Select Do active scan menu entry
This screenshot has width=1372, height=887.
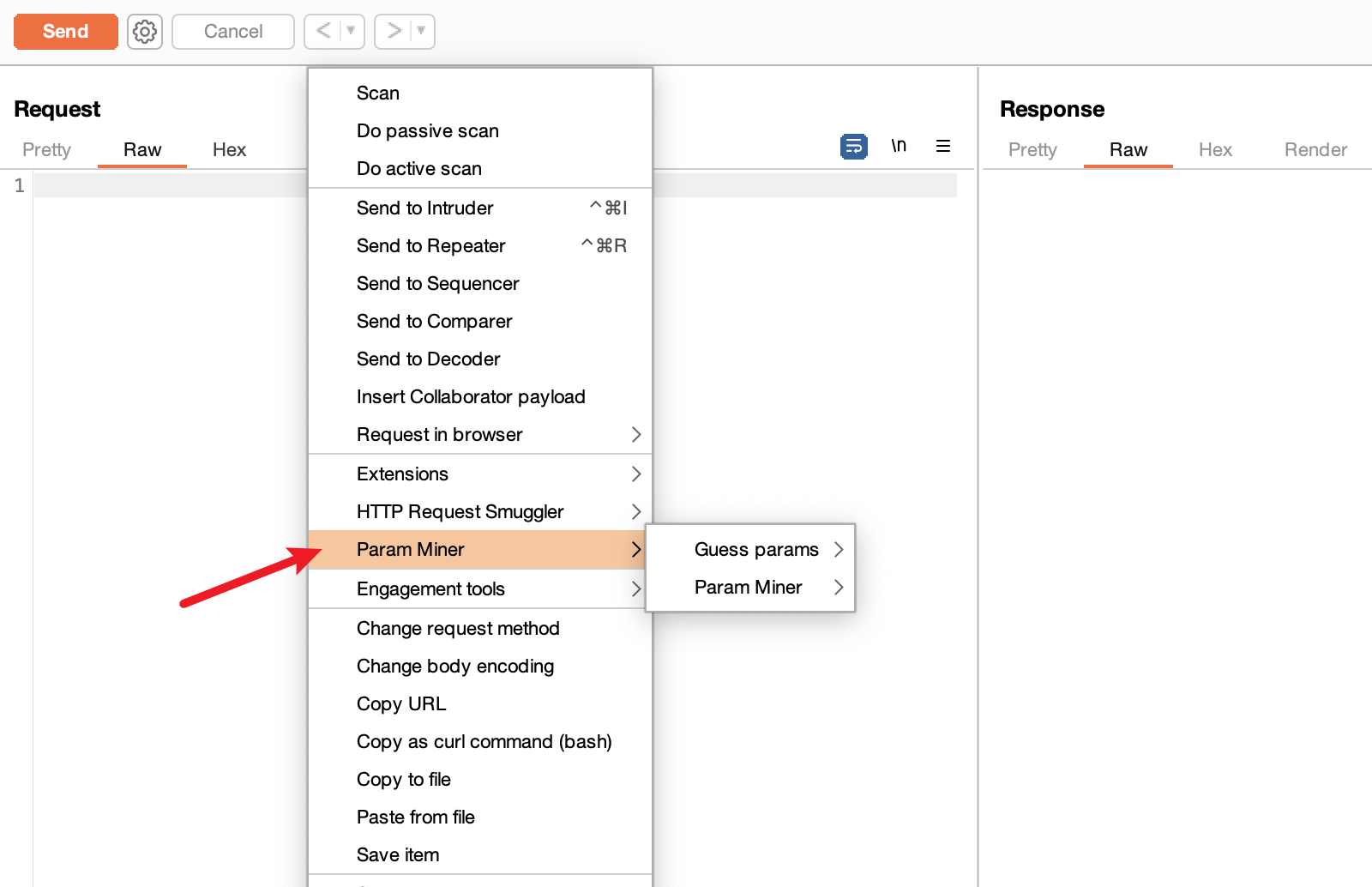tap(480, 168)
